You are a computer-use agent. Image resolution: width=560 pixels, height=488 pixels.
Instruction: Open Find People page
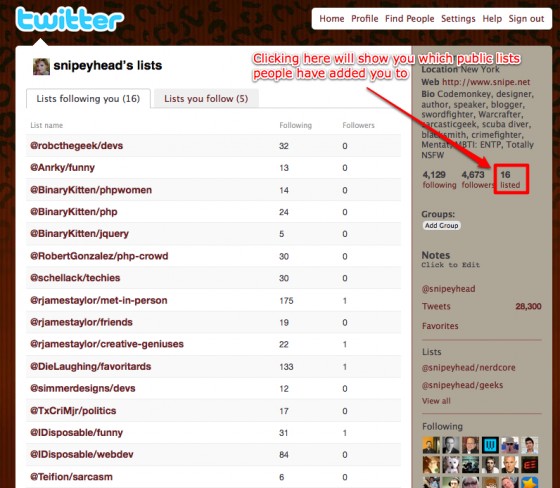(410, 19)
